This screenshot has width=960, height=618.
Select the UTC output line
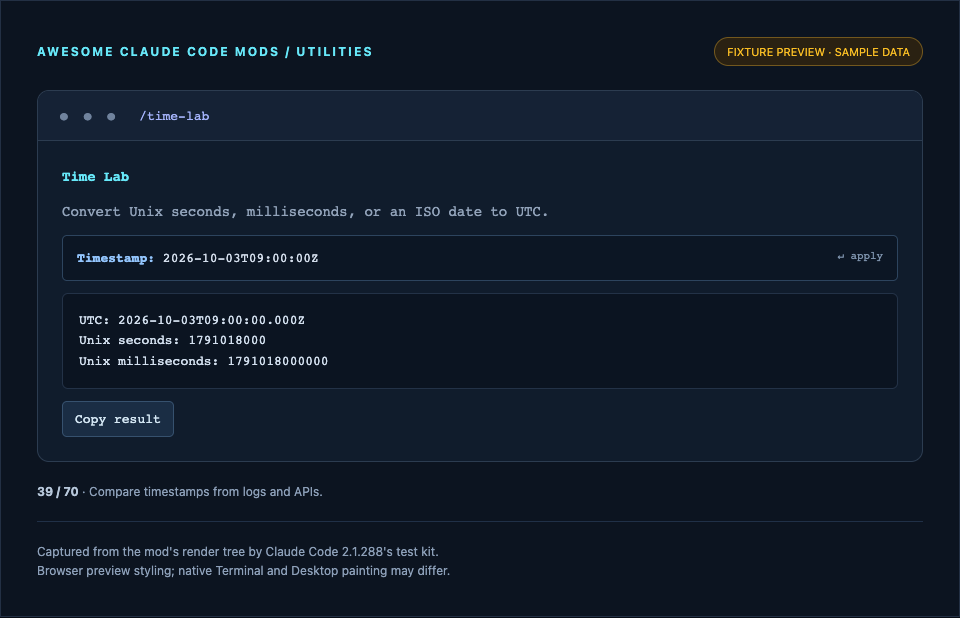[x=192, y=320]
